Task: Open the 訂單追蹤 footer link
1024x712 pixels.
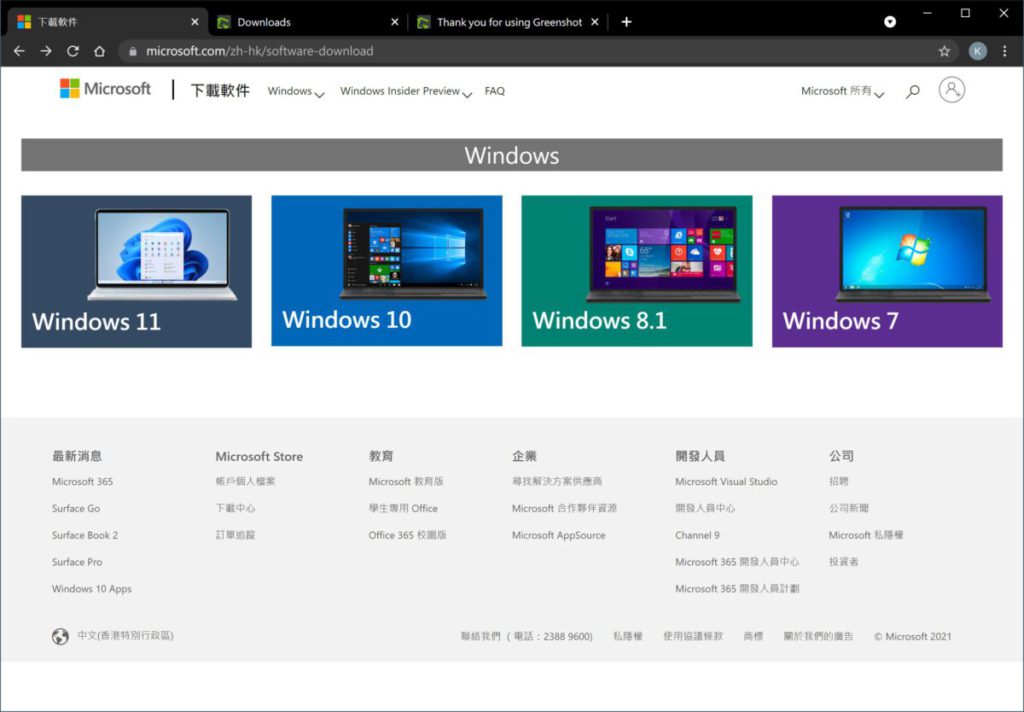Action: [x=235, y=535]
